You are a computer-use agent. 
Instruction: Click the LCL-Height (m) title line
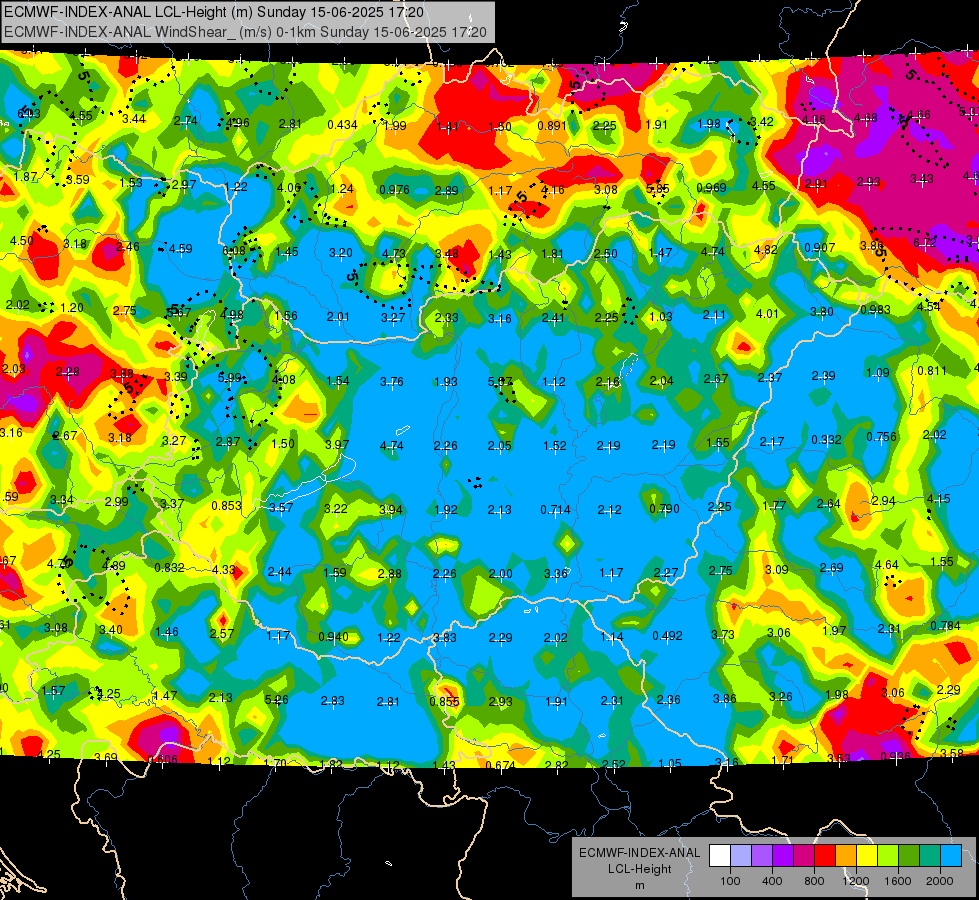[x=214, y=12]
